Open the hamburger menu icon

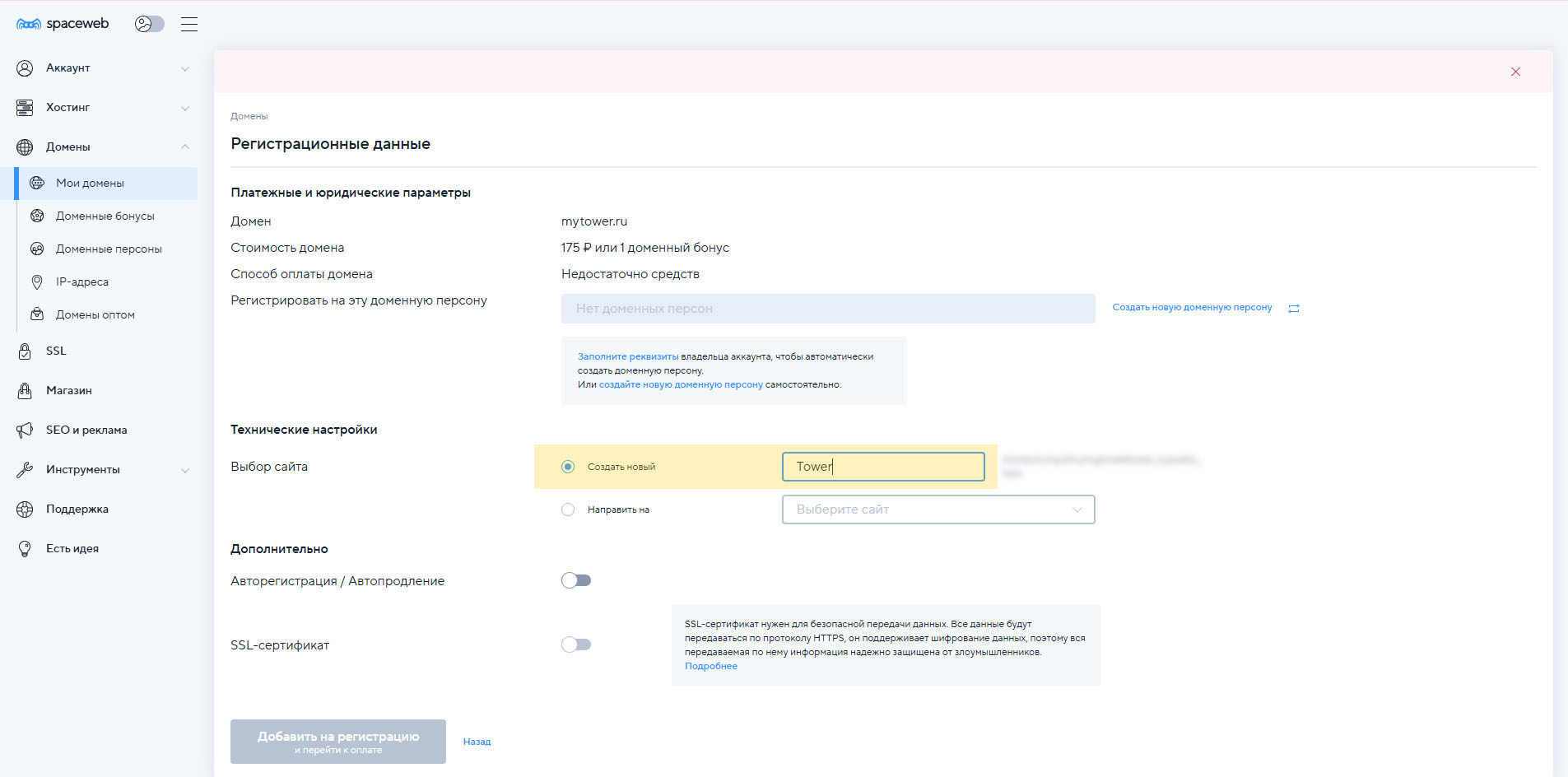pyautogui.click(x=189, y=24)
